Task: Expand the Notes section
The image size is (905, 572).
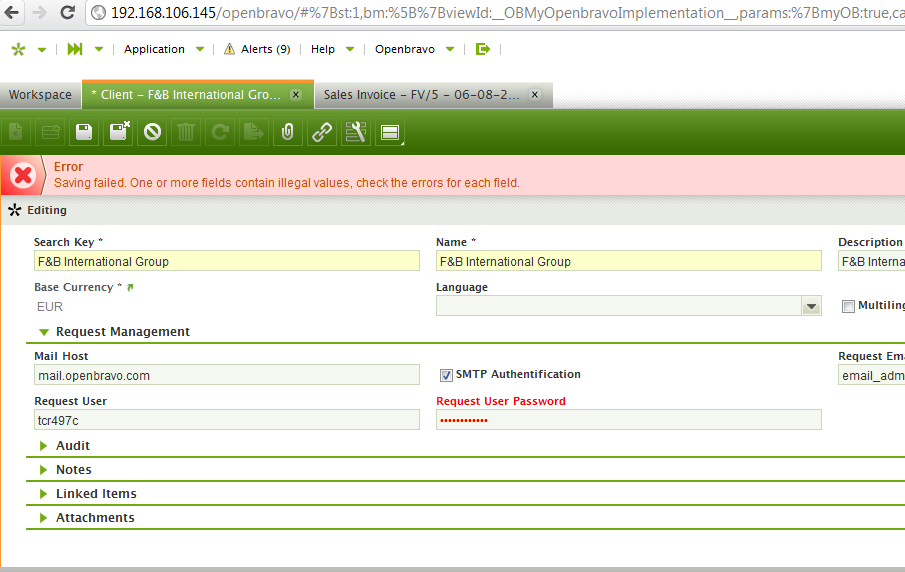Action: click(x=43, y=470)
